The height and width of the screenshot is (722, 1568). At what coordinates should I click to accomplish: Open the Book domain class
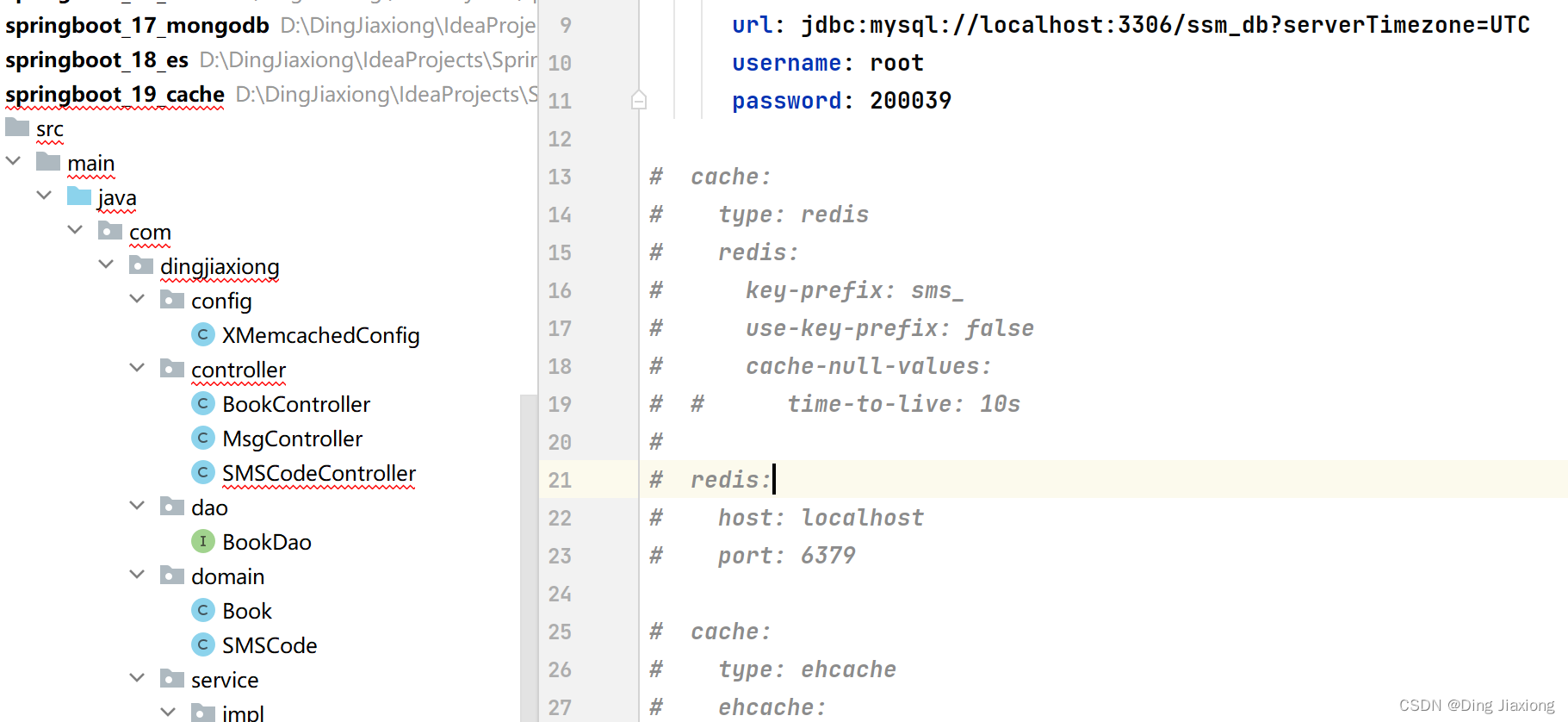click(x=247, y=611)
